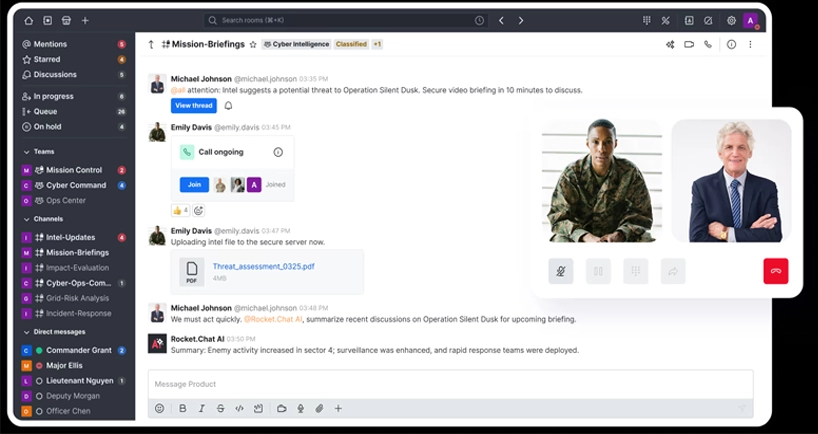Open Cyber-Ops-Com channel
Viewport: 818px width, 434px height.
[74, 283]
